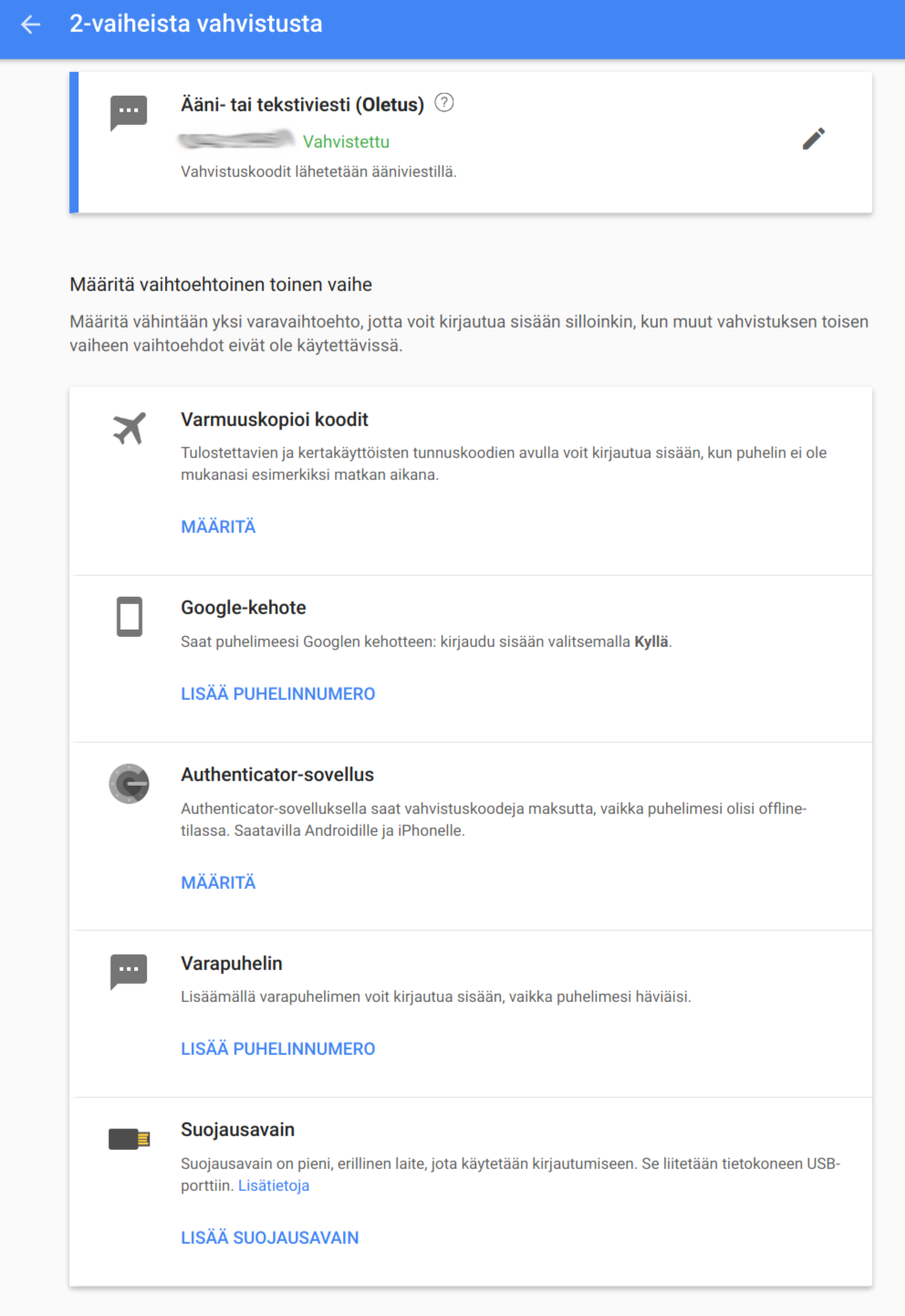Click the speech bubble icon beside Ääni- tai tekstiviesti

coord(129,113)
